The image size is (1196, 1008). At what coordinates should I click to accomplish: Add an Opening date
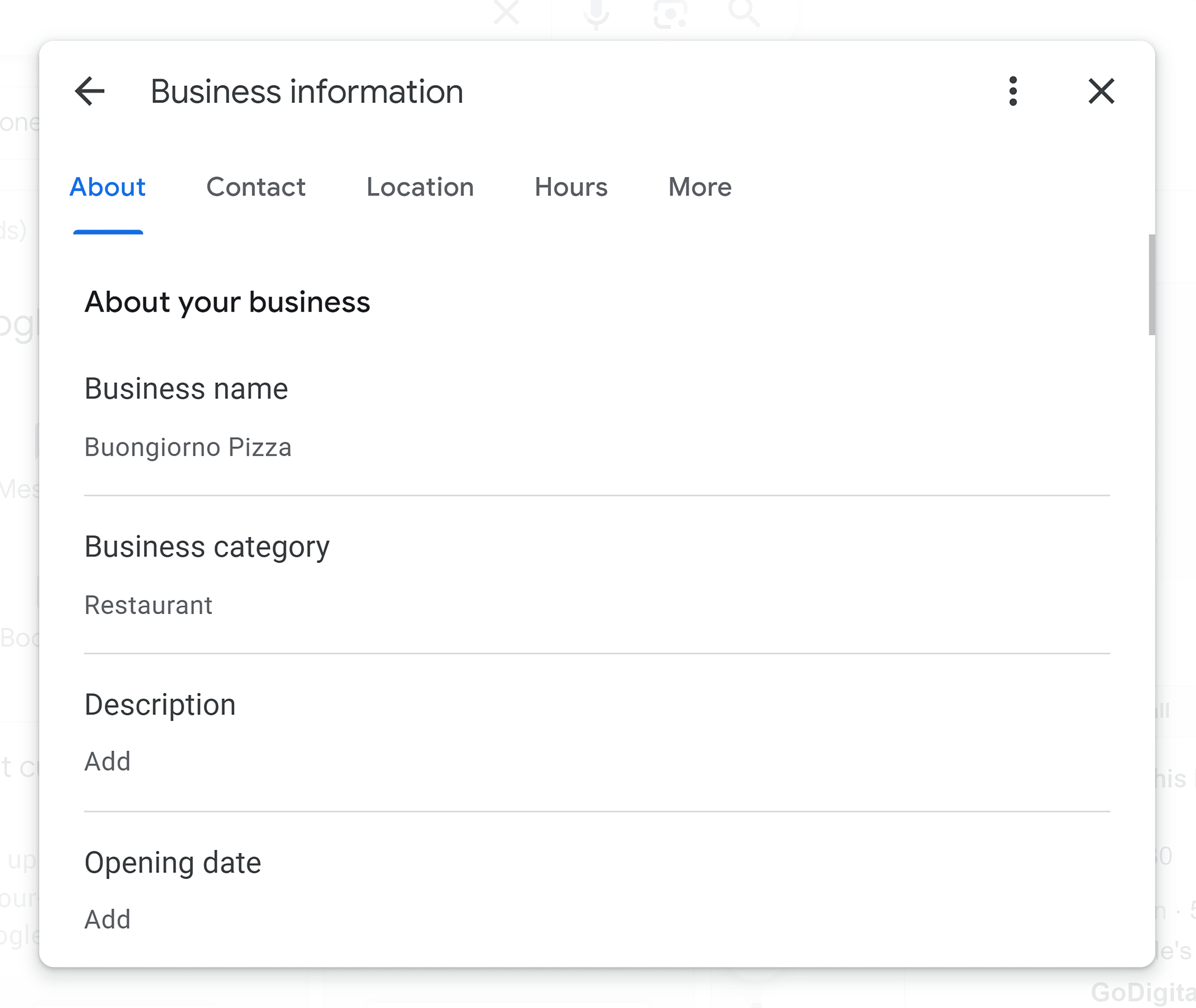pyautogui.click(x=107, y=919)
